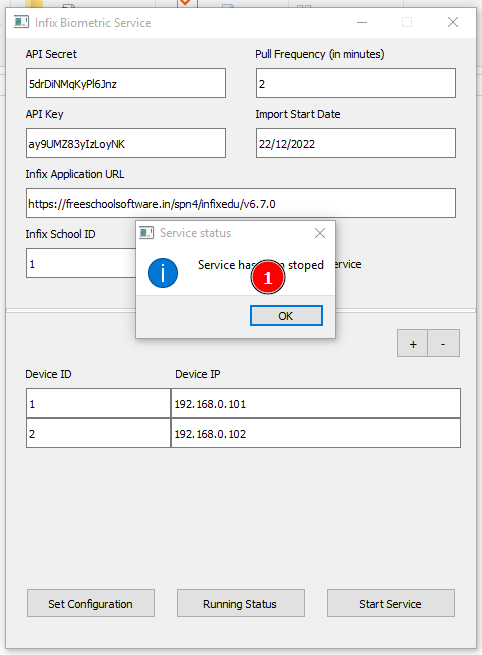Edit Device IP 192.168.0.102
The height and width of the screenshot is (655, 482).
316,434
